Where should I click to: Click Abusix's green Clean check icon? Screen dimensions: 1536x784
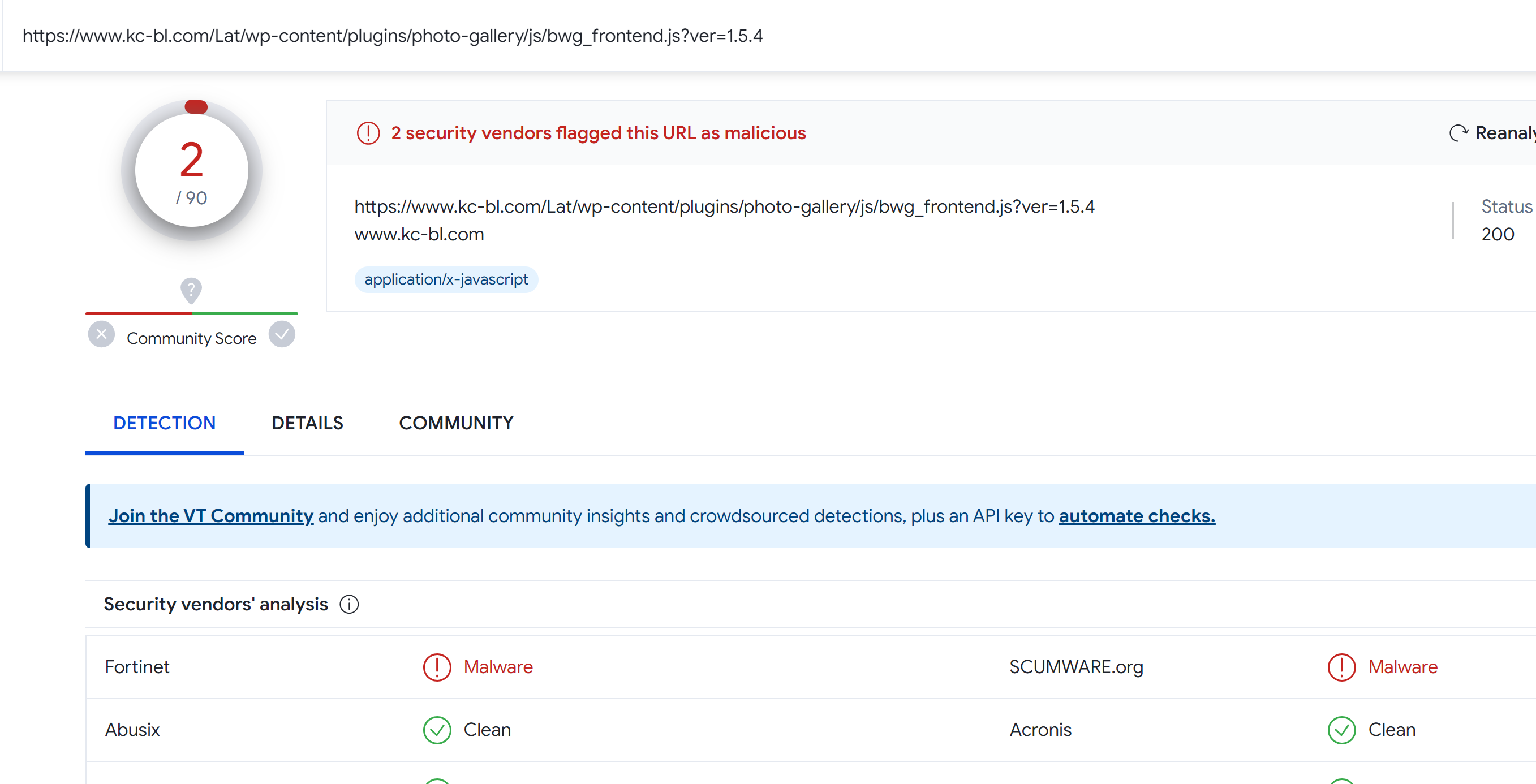[x=437, y=730]
